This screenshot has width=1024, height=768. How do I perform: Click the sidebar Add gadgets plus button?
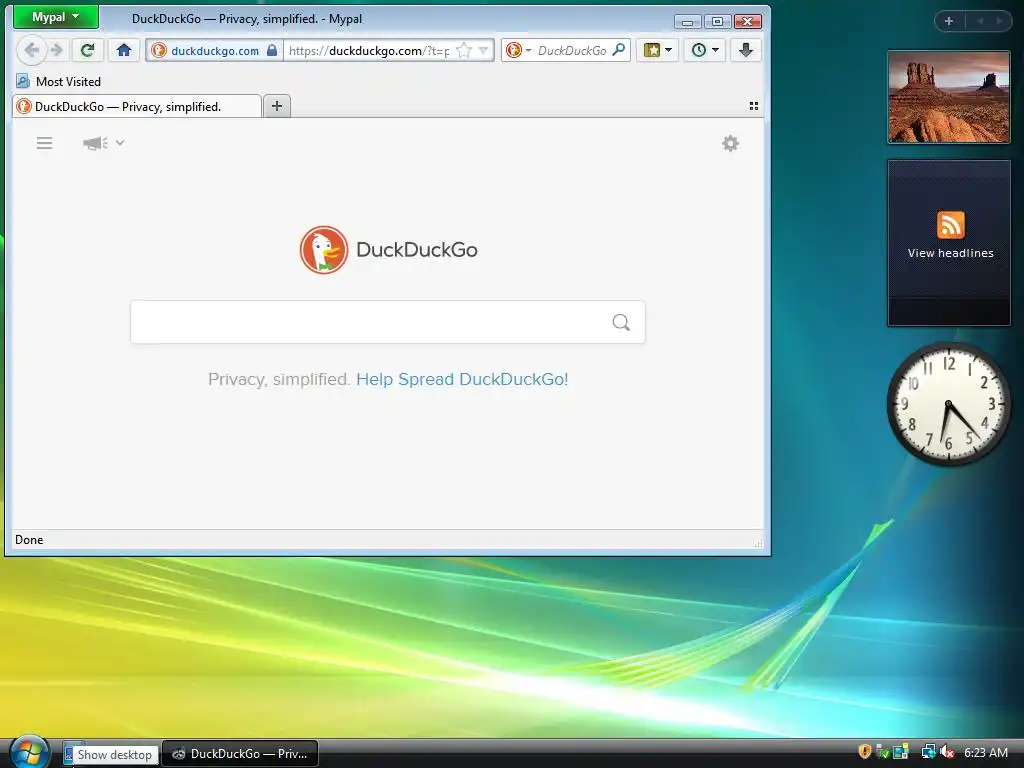tap(949, 21)
